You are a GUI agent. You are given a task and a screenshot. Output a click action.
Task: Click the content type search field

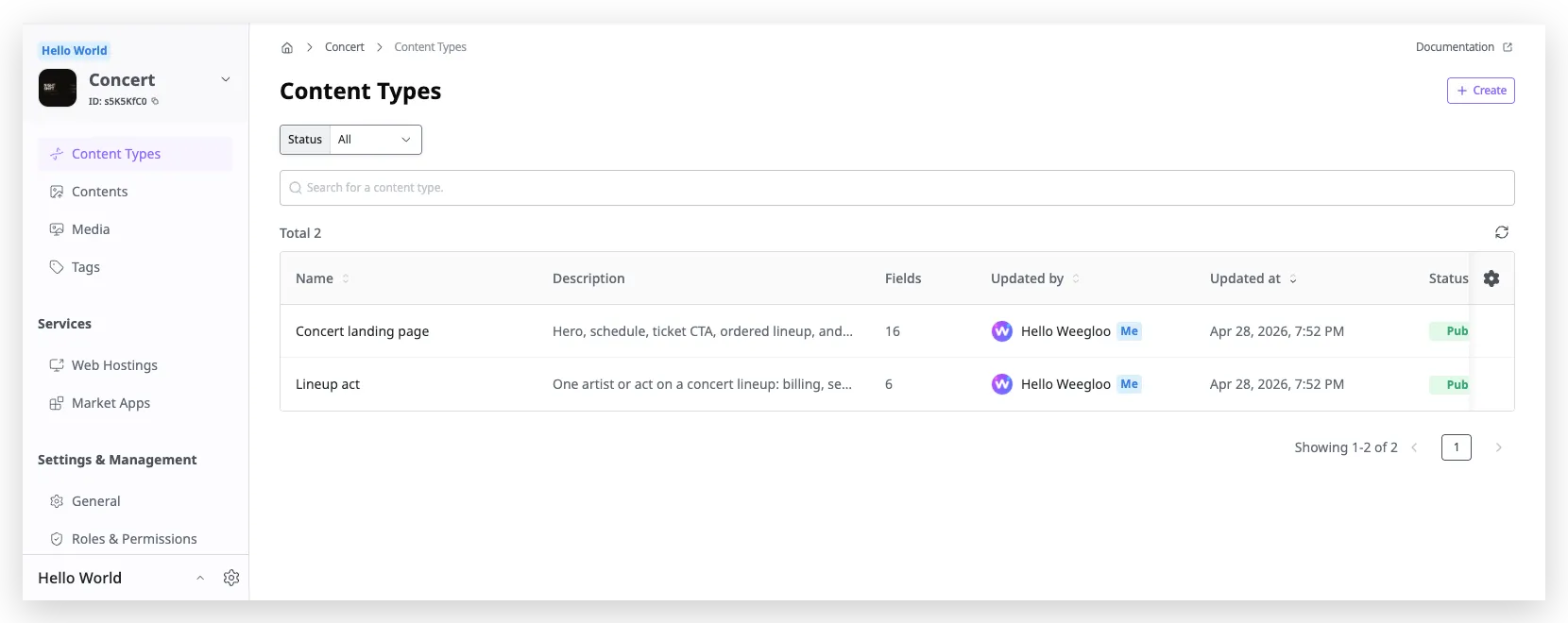[x=896, y=188]
